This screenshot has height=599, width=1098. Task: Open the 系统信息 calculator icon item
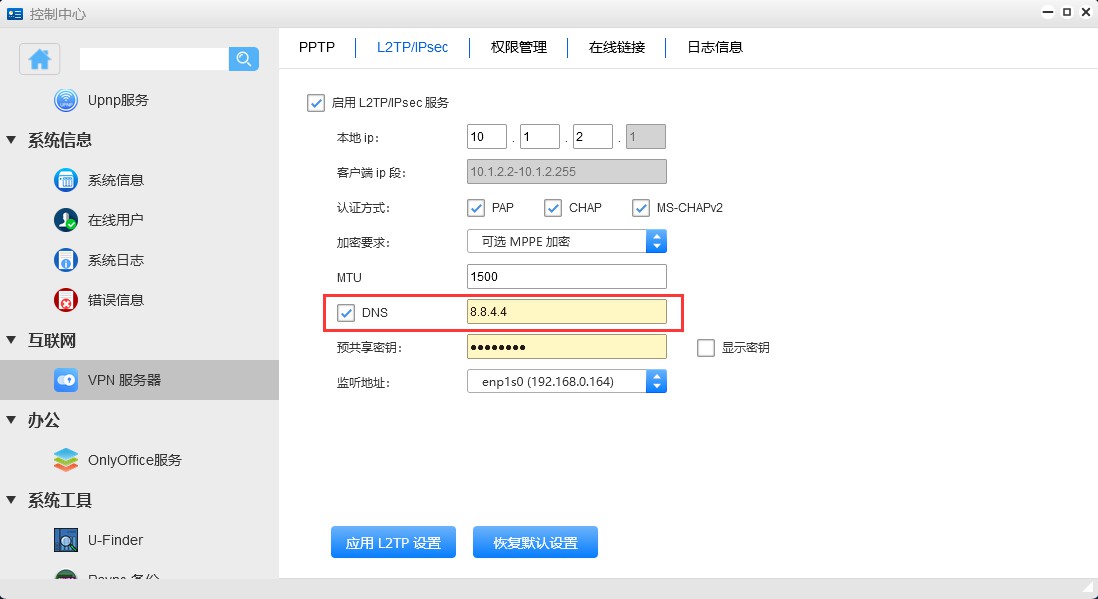click(x=66, y=180)
